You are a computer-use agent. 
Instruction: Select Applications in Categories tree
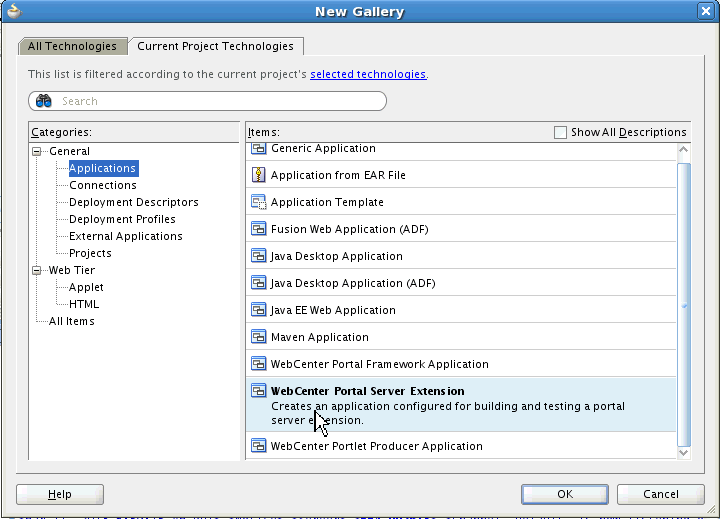(x=103, y=168)
